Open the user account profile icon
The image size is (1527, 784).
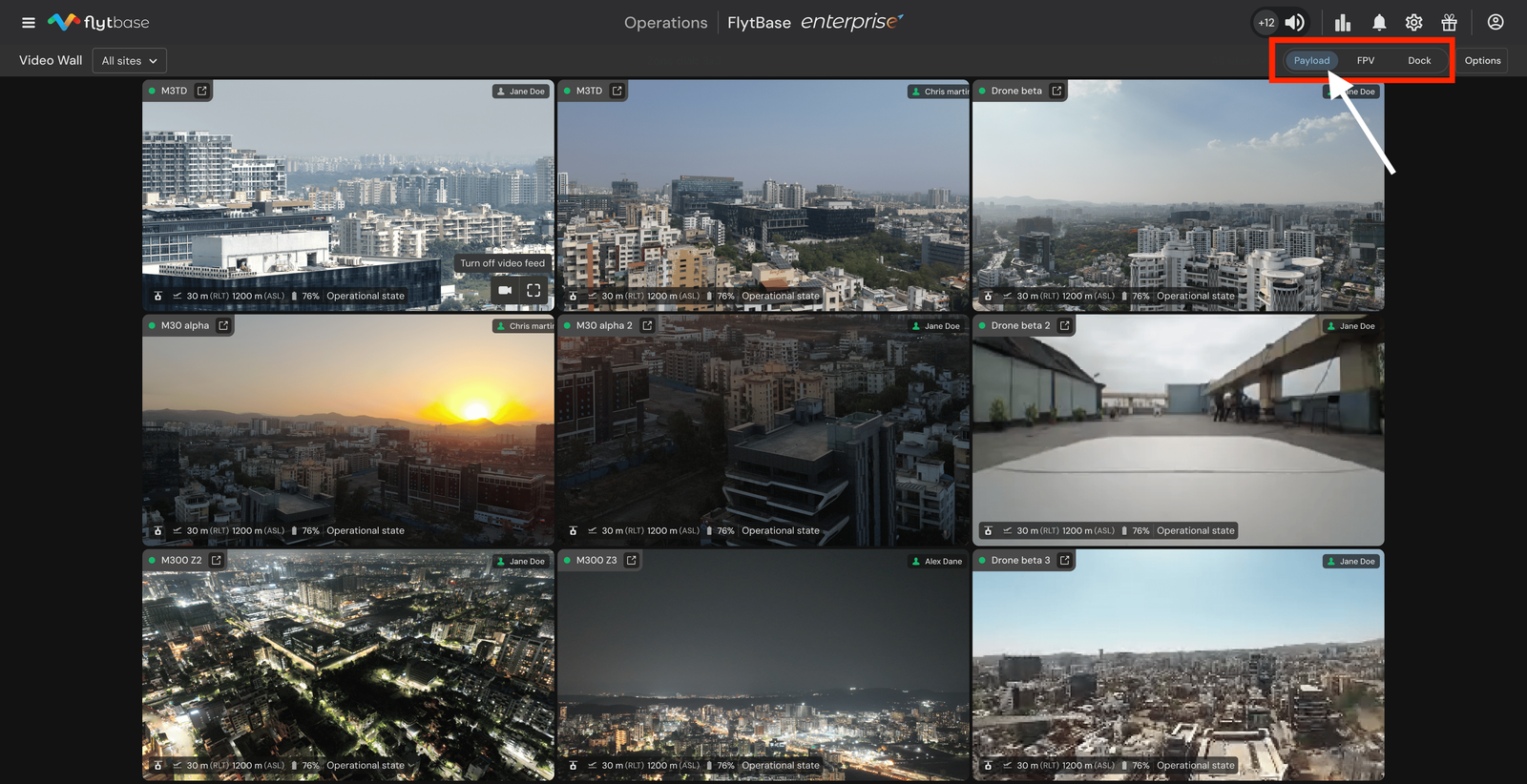click(x=1496, y=22)
